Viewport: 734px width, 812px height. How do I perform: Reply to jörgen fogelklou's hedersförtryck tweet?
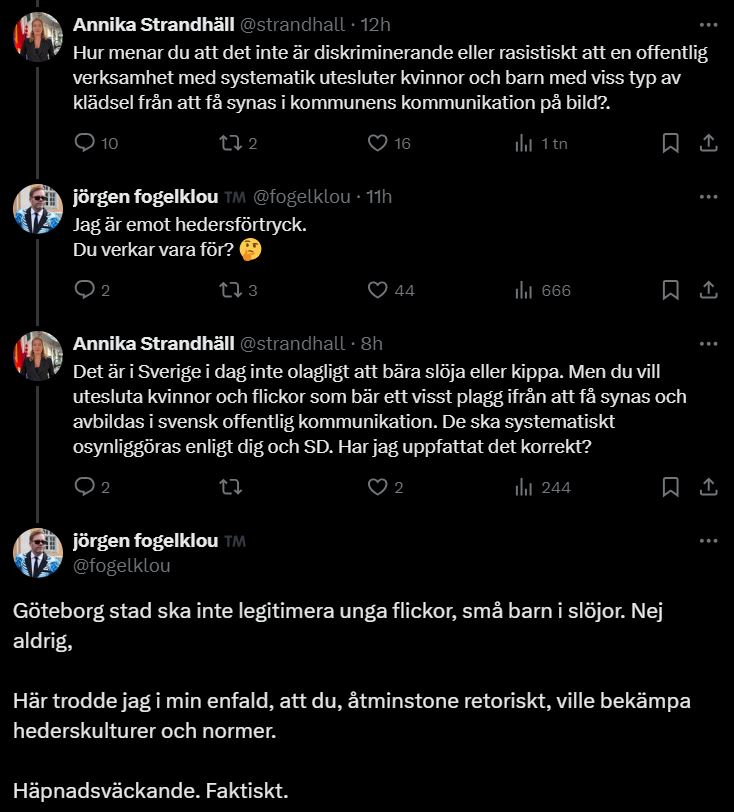[85, 290]
